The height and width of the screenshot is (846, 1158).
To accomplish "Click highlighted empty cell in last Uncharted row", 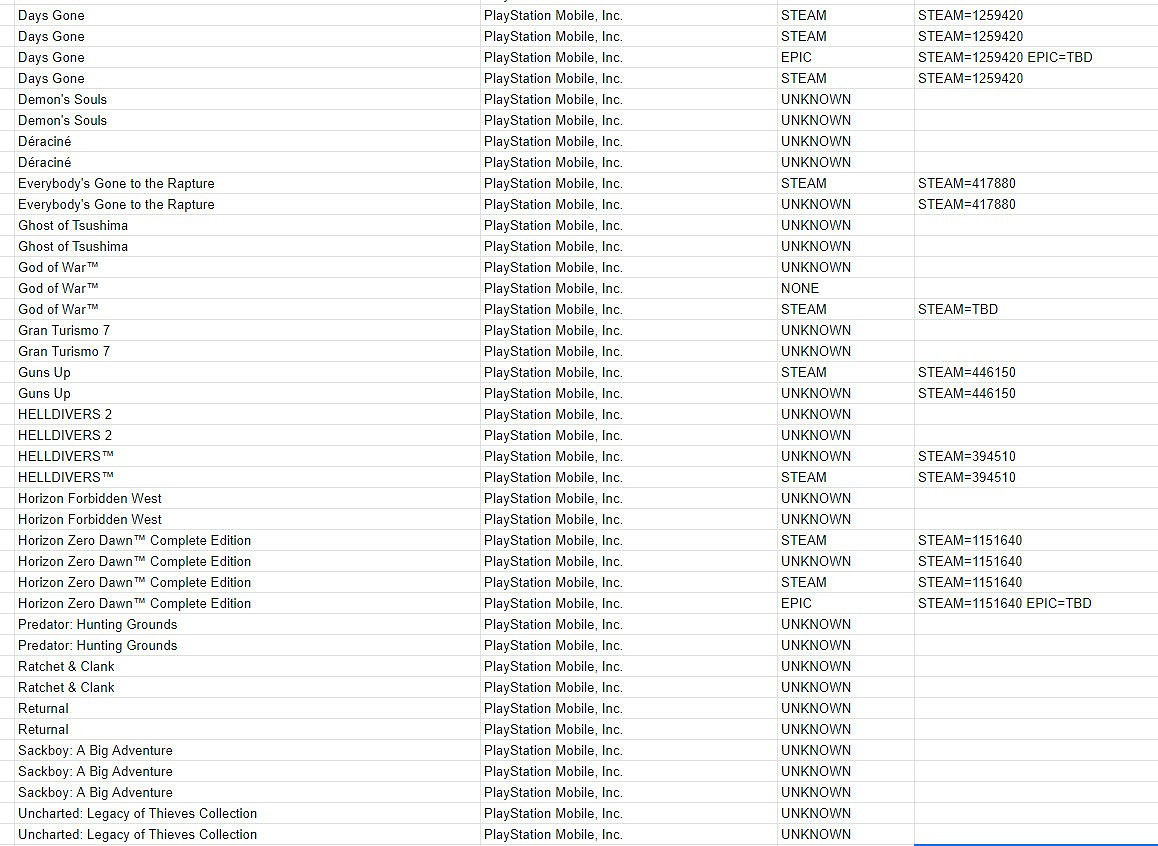I will coord(1035,834).
